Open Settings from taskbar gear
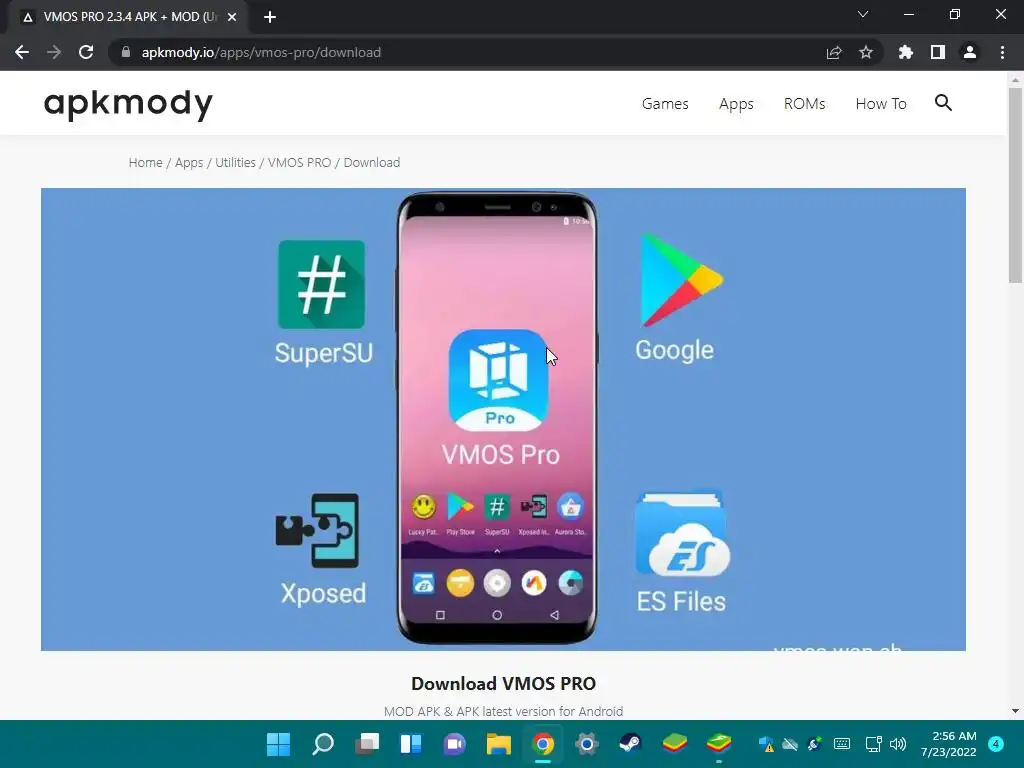The width and height of the screenshot is (1024, 768). (586, 744)
